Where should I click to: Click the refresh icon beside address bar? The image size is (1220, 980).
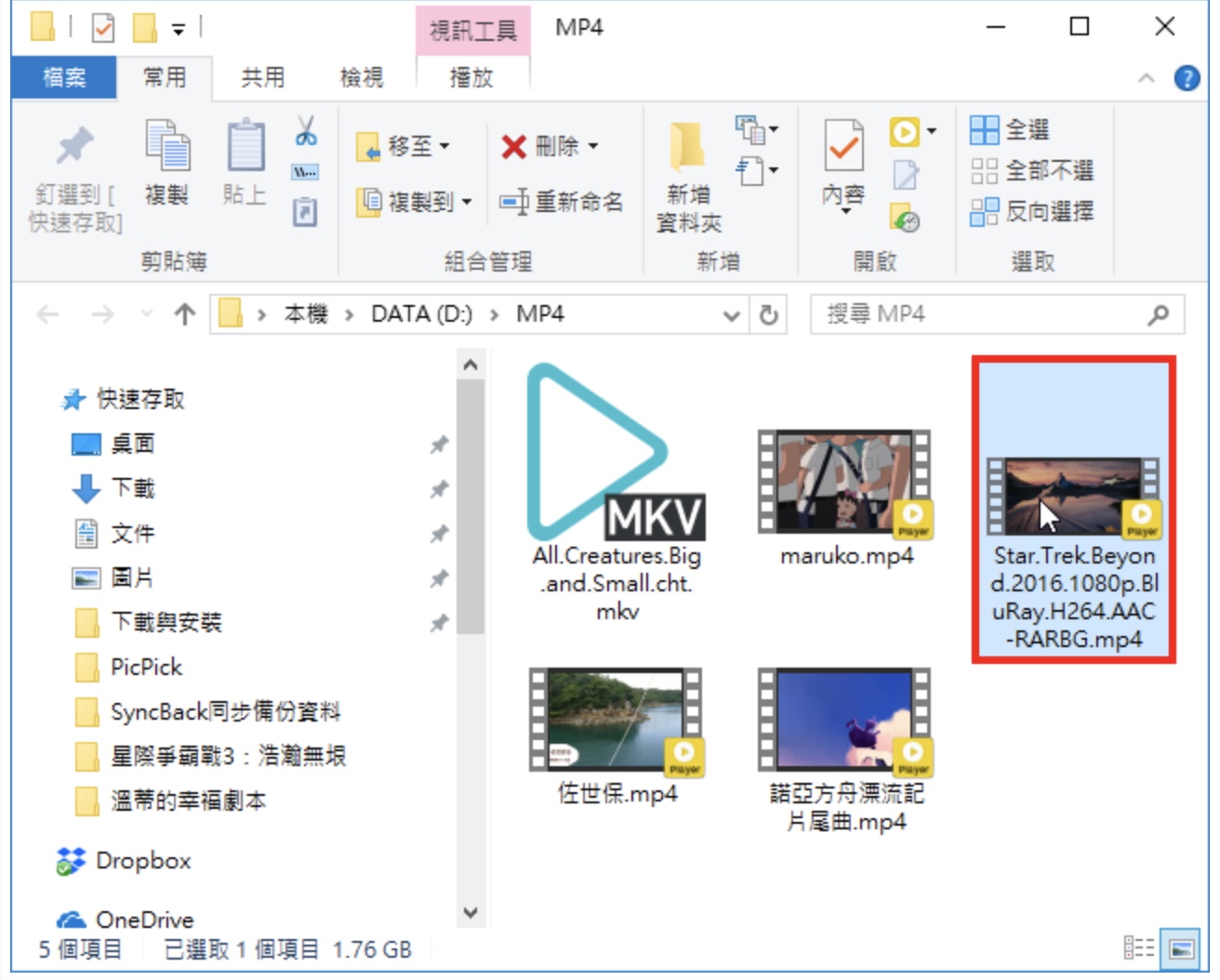(768, 315)
